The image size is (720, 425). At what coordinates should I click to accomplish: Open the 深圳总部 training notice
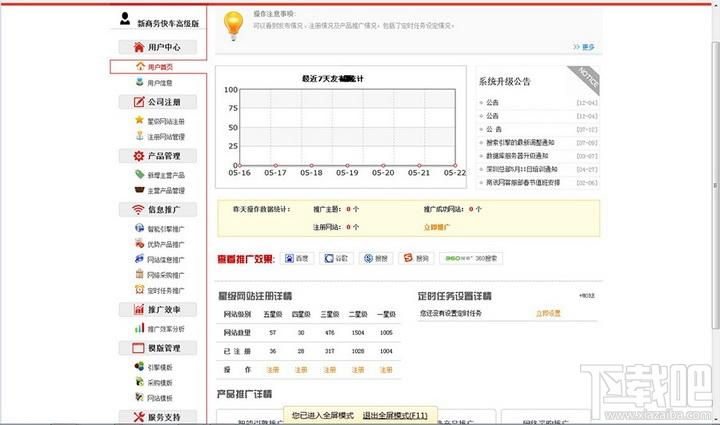[522, 169]
